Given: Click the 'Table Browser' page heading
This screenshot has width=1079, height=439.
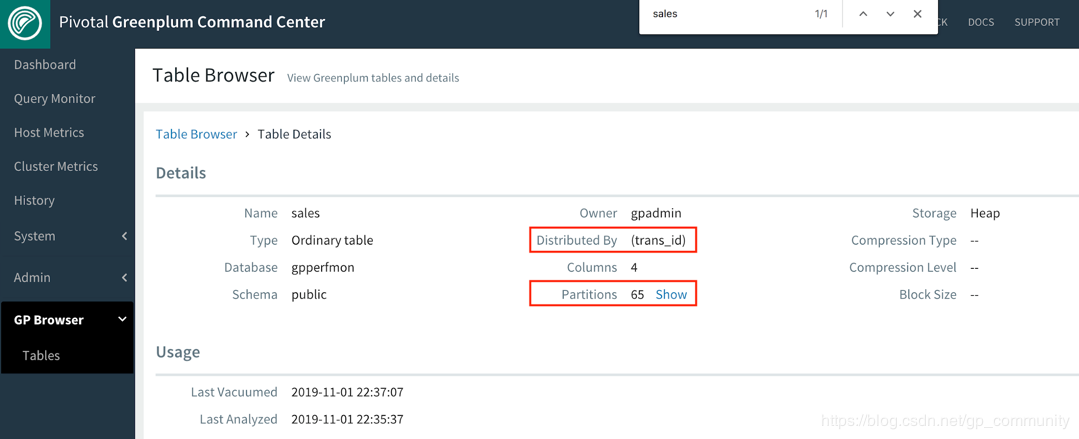Looking at the screenshot, I should 213,75.
